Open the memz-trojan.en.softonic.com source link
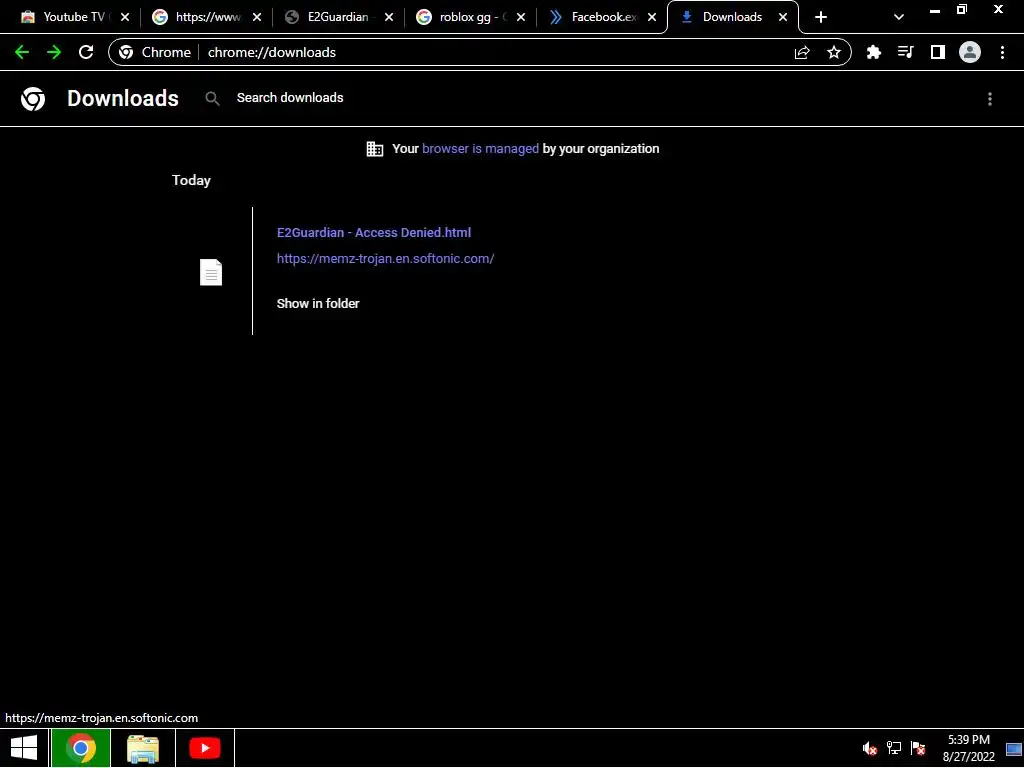Screen dimensions: 1024x768 [x=385, y=259]
